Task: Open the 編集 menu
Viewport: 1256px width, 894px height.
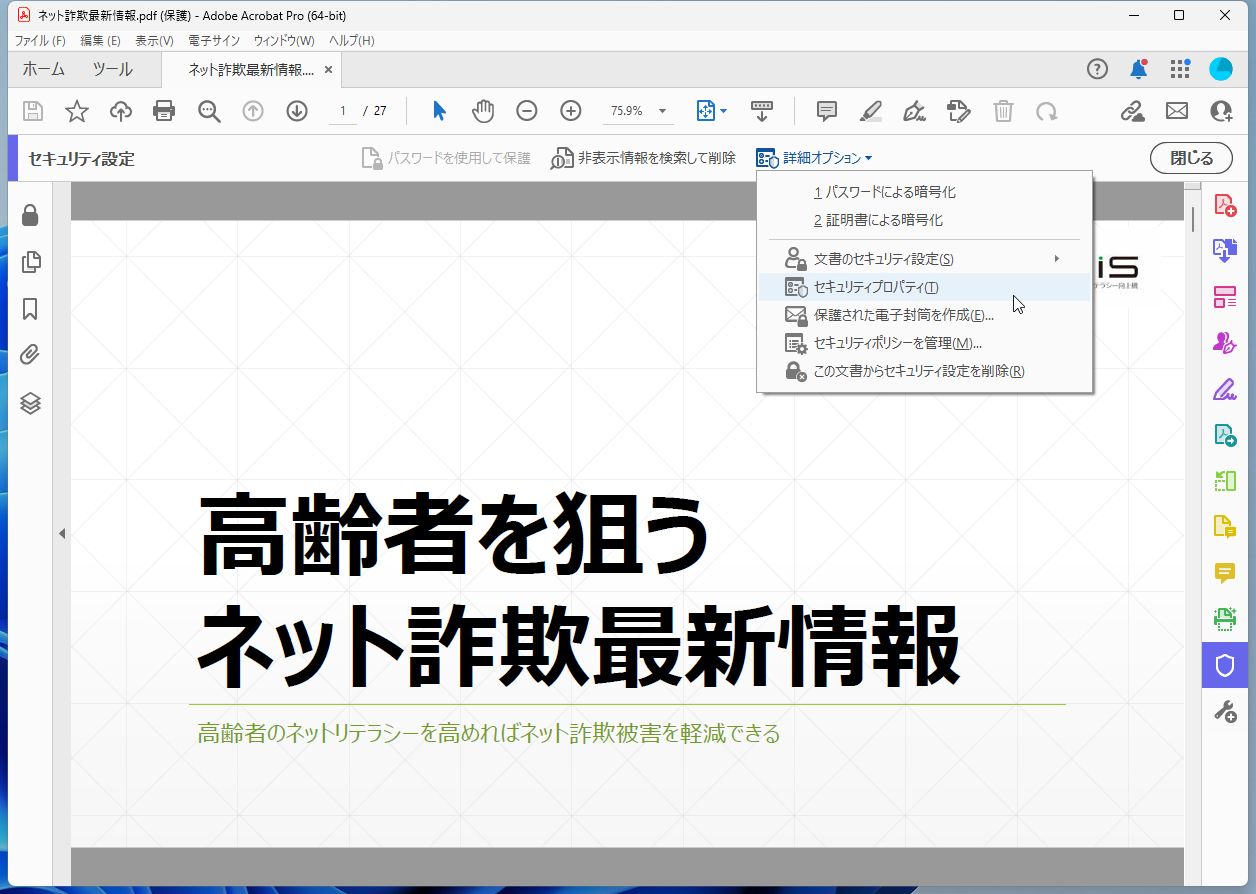Action: pyautogui.click(x=101, y=40)
